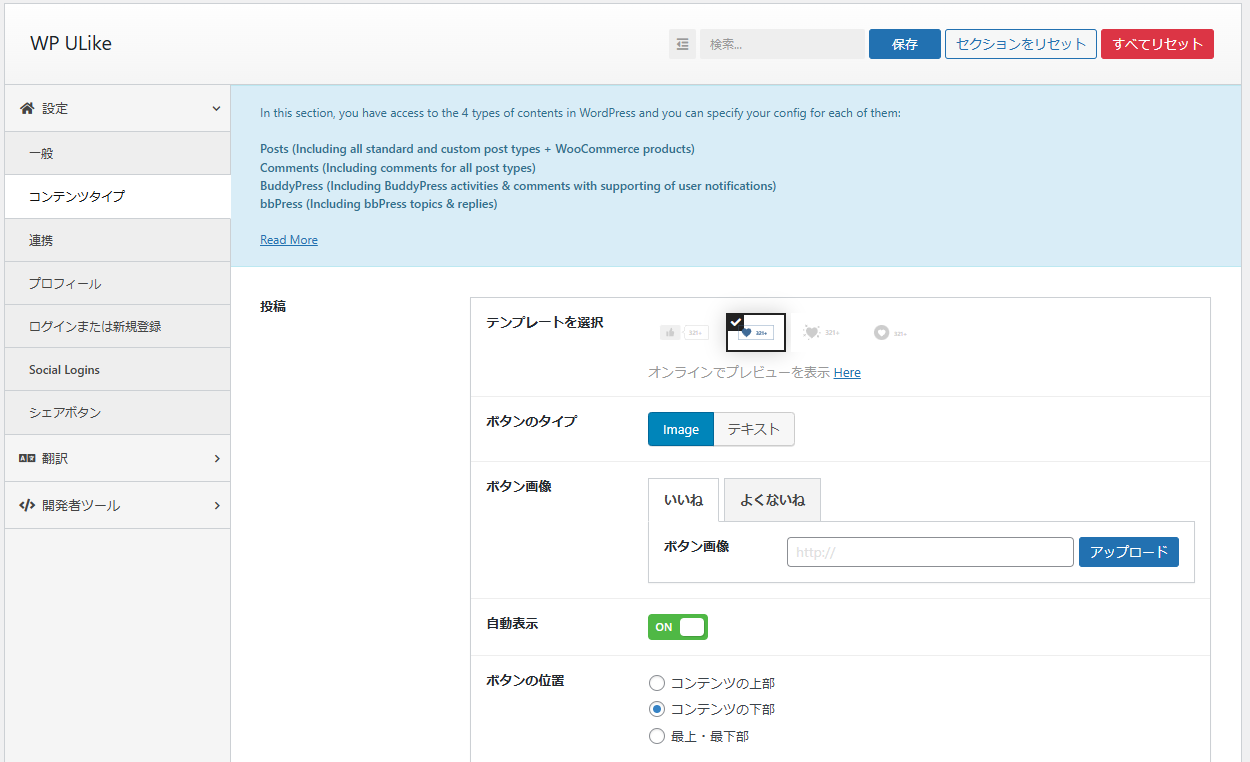Select コンテンツの上部 radio button
The image size is (1250, 762).
[657, 683]
